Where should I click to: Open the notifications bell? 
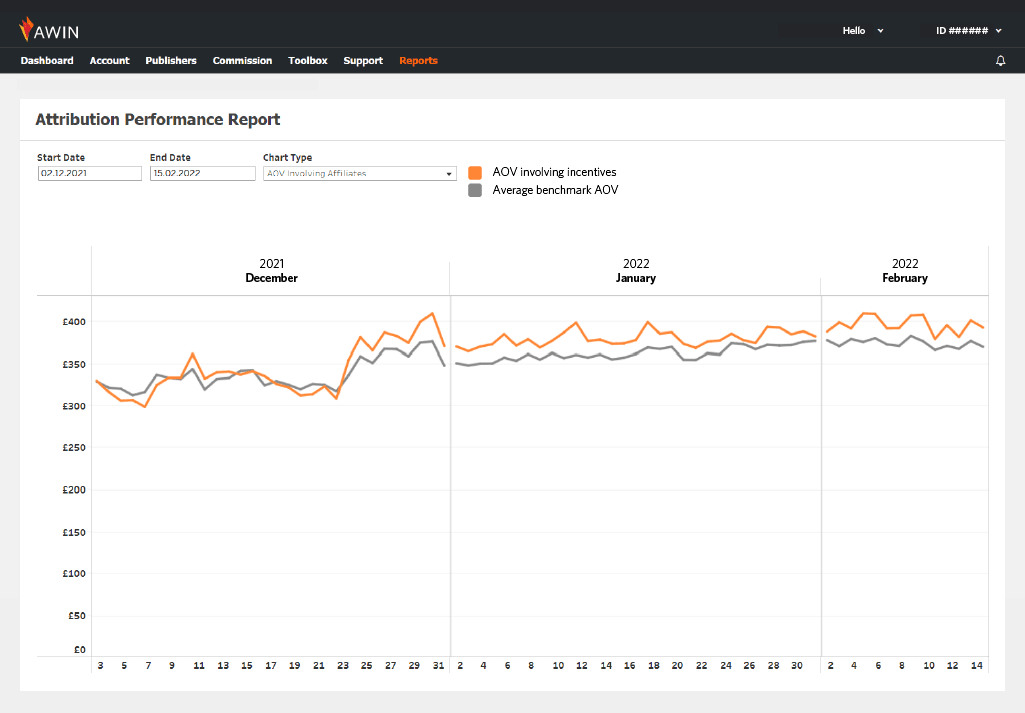point(1000,61)
